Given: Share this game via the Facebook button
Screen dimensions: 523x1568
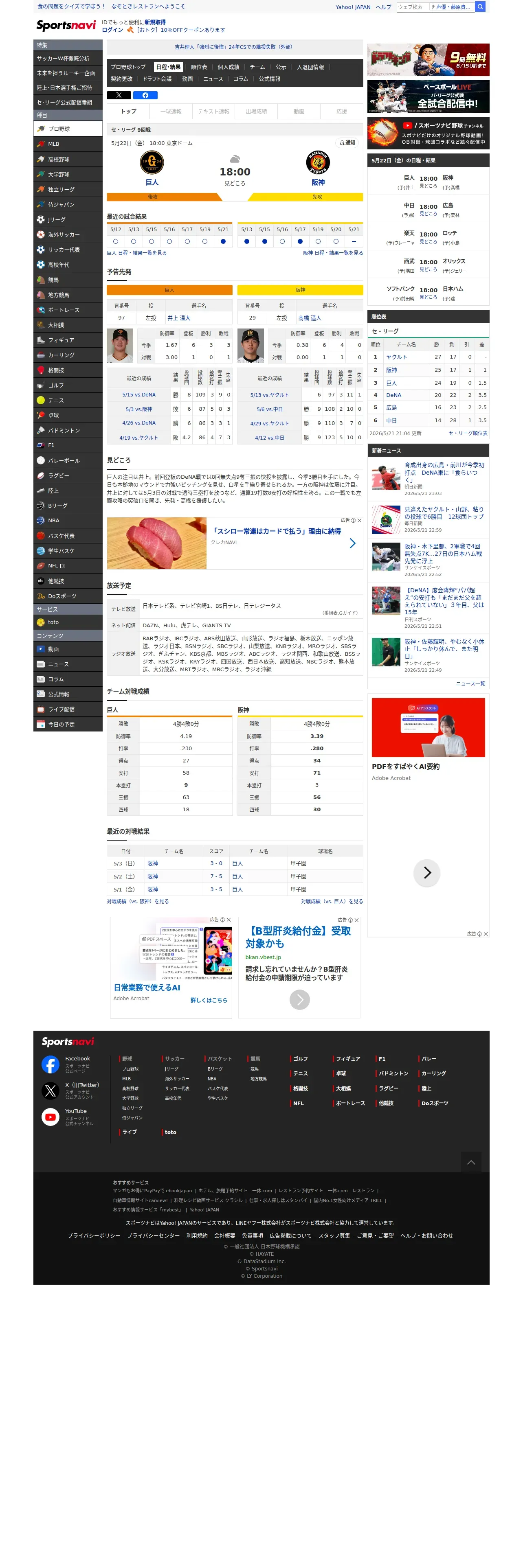Looking at the screenshot, I should [145, 95].
